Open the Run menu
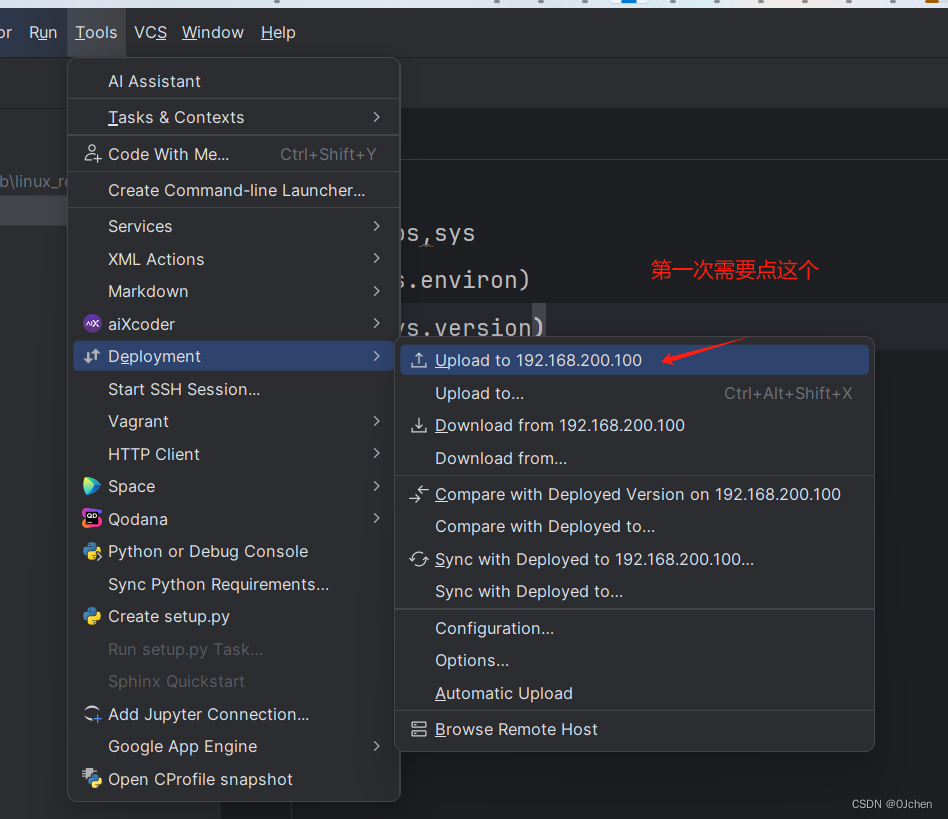Viewport: 948px width, 819px height. point(43,33)
